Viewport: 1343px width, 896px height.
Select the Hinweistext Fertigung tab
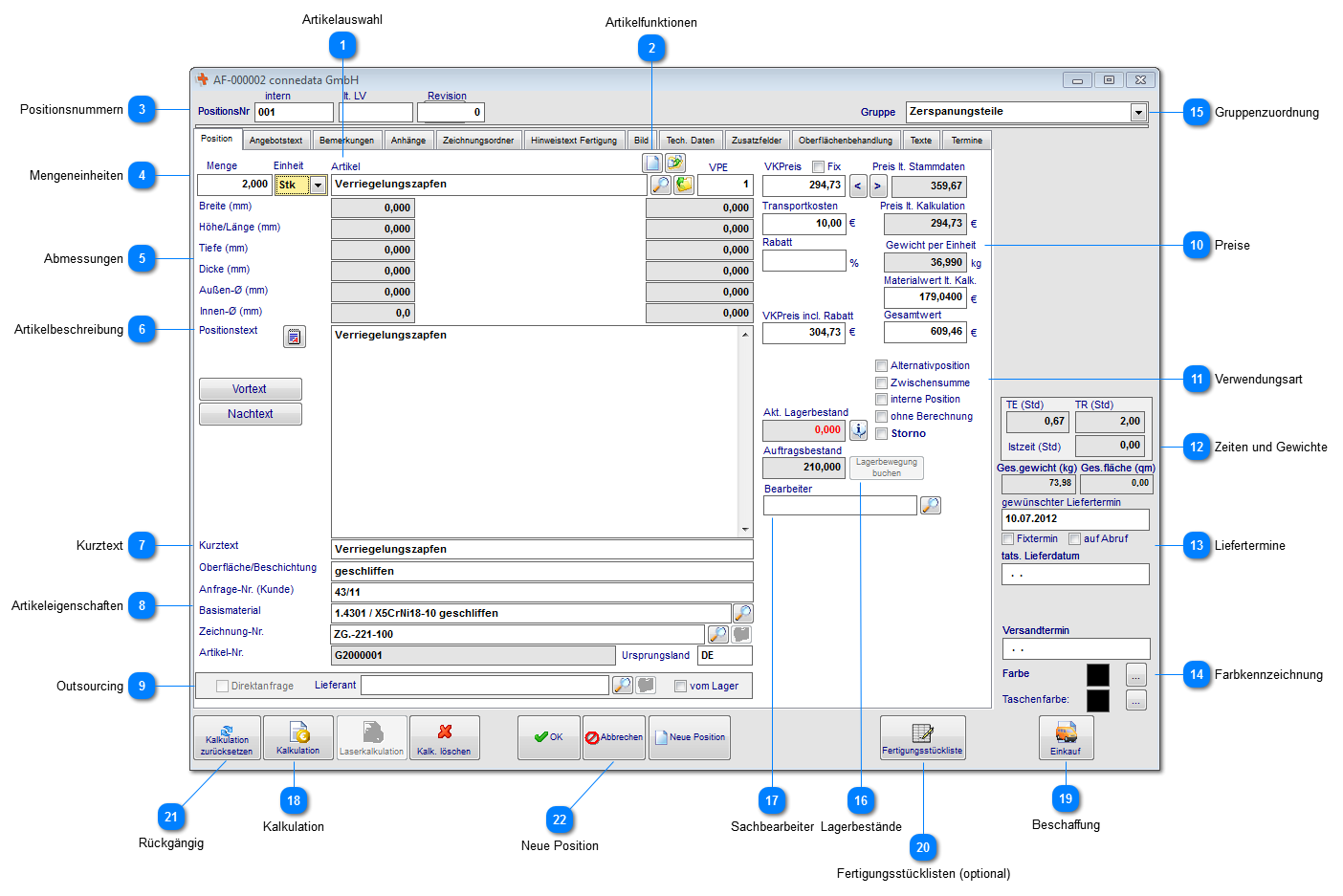pos(574,141)
